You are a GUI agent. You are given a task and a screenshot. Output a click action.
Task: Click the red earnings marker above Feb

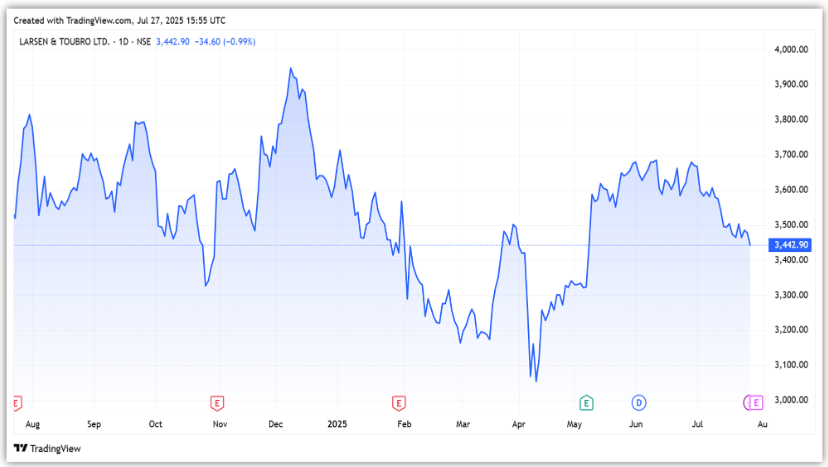(398, 402)
